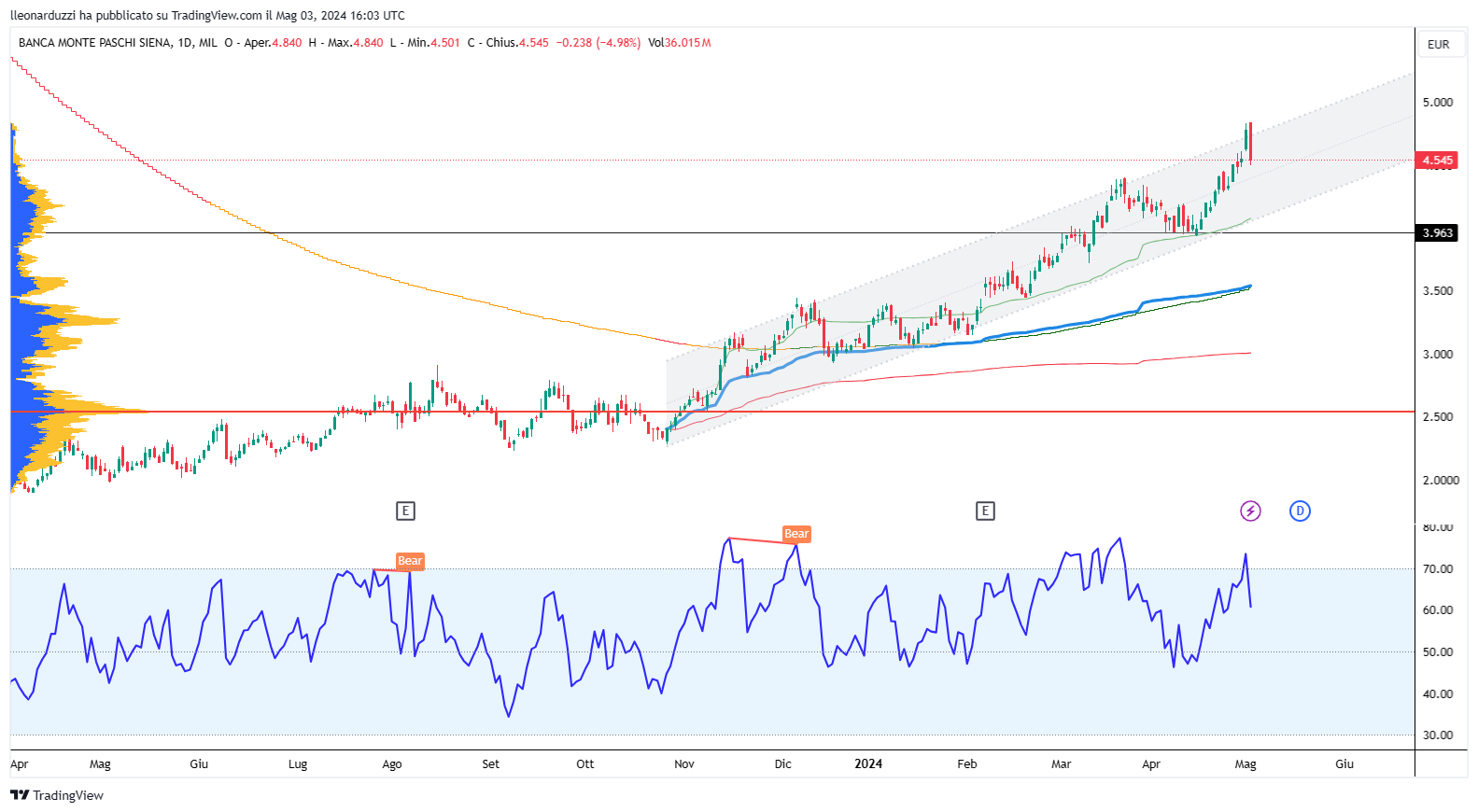Click the 3.000 price axis label
This screenshot has width=1478, height=812.
1438,355
